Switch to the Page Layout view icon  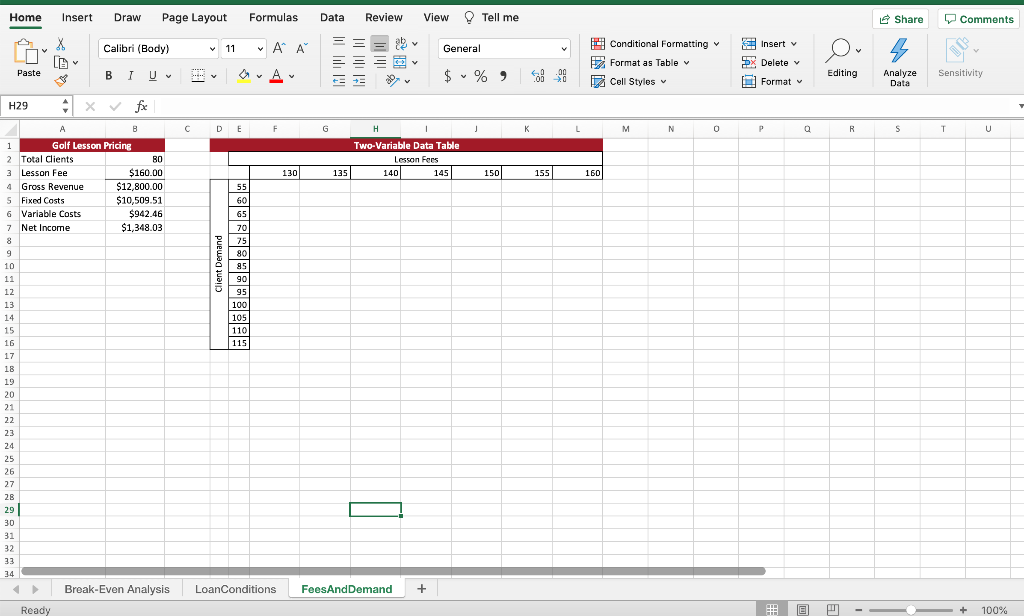coord(803,609)
